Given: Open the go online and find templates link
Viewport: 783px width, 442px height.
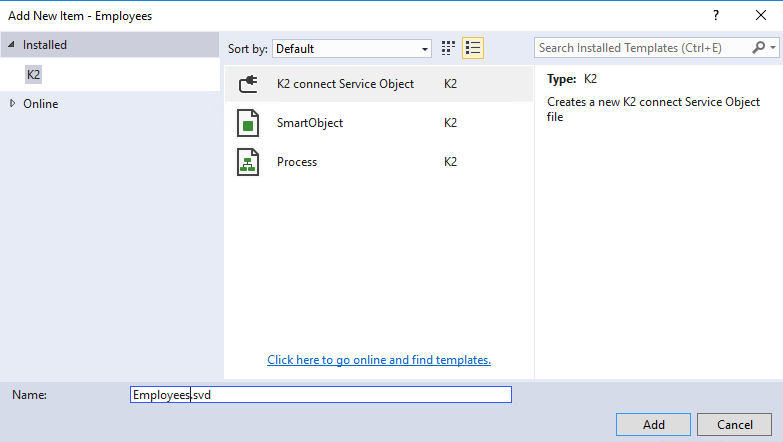Looking at the screenshot, I should click(379, 360).
